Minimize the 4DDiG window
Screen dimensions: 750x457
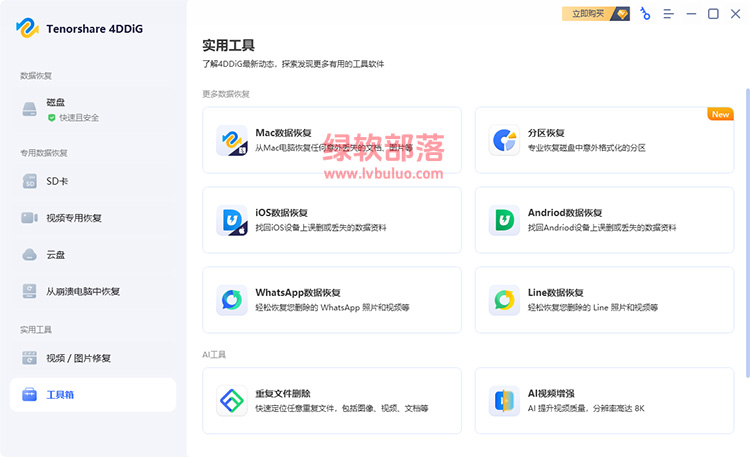click(691, 14)
